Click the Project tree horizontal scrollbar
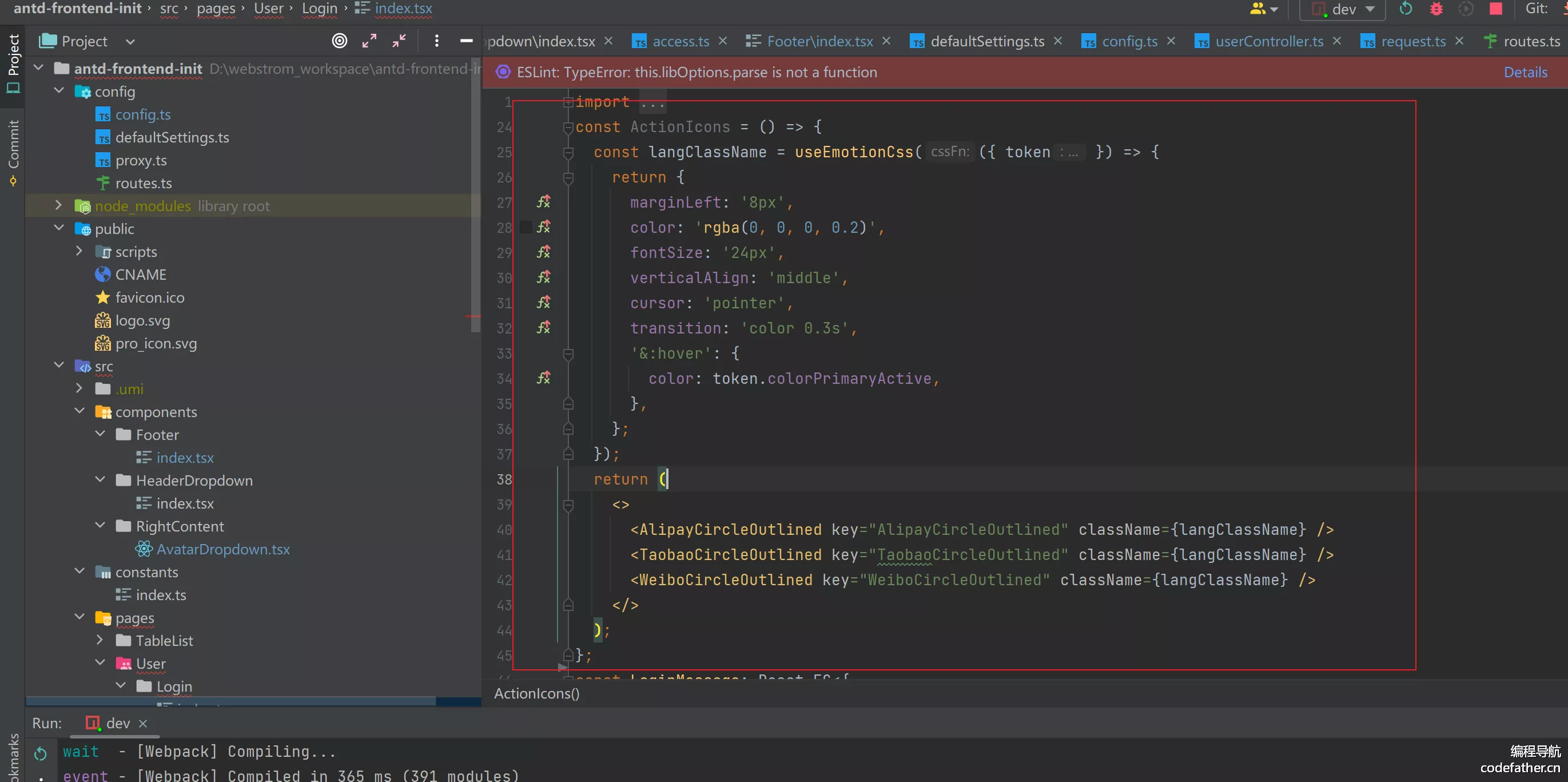 pyautogui.click(x=231, y=700)
